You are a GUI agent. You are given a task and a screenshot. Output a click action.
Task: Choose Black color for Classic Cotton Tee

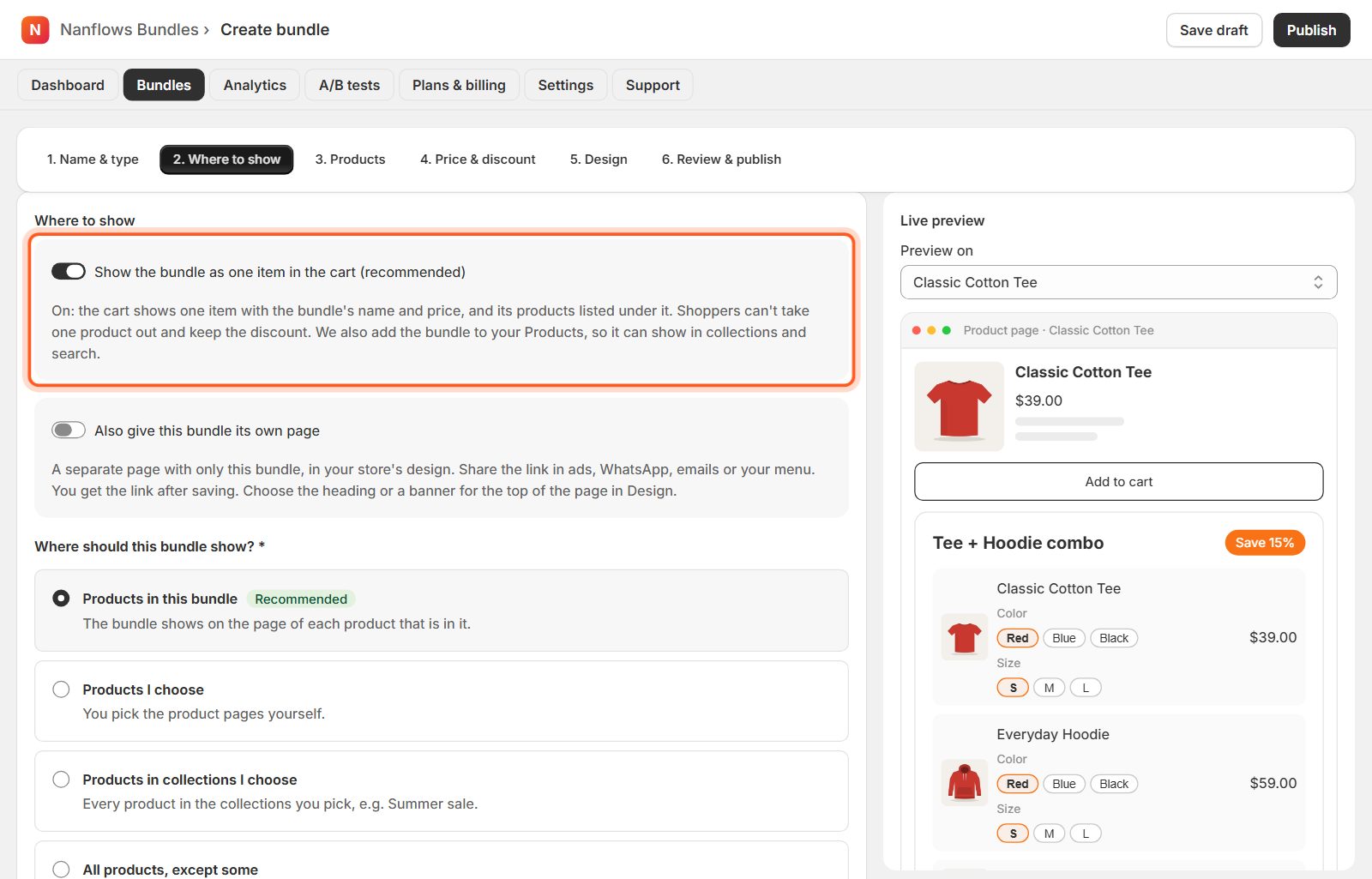[1114, 638]
